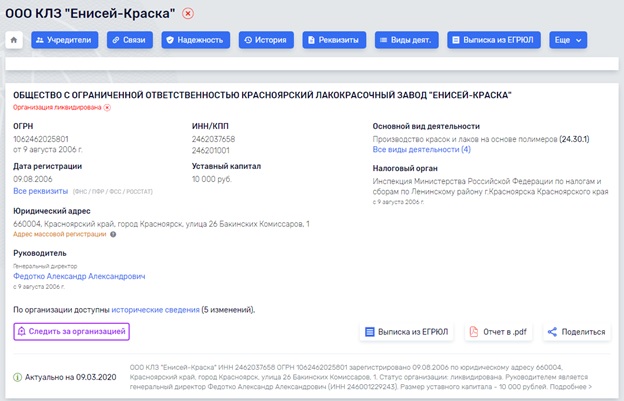The image size is (624, 401).
Task: Select INN value 2462037658
Action: [213, 139]
